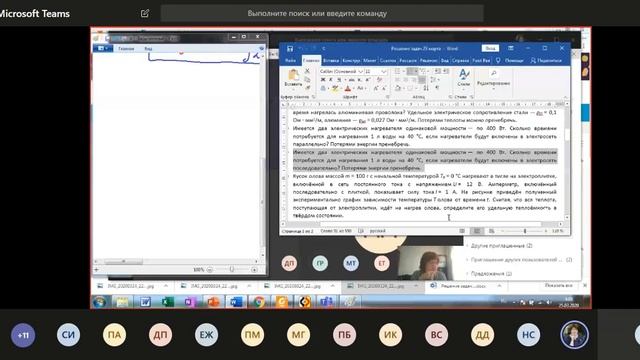Copy selection using Word copy icon

point(307,79)
